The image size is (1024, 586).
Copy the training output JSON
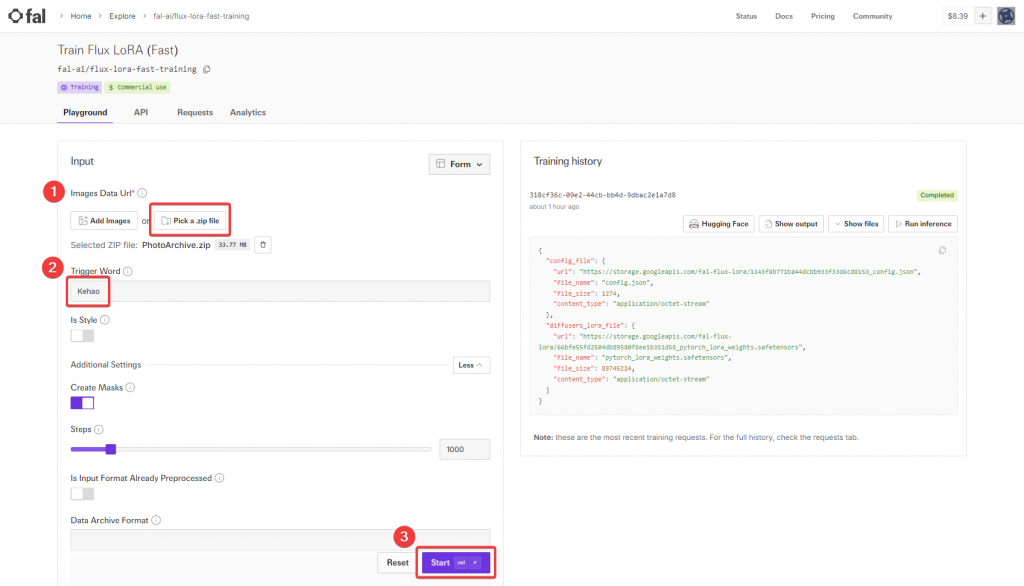pyautogui.click(x=942, y=250)
